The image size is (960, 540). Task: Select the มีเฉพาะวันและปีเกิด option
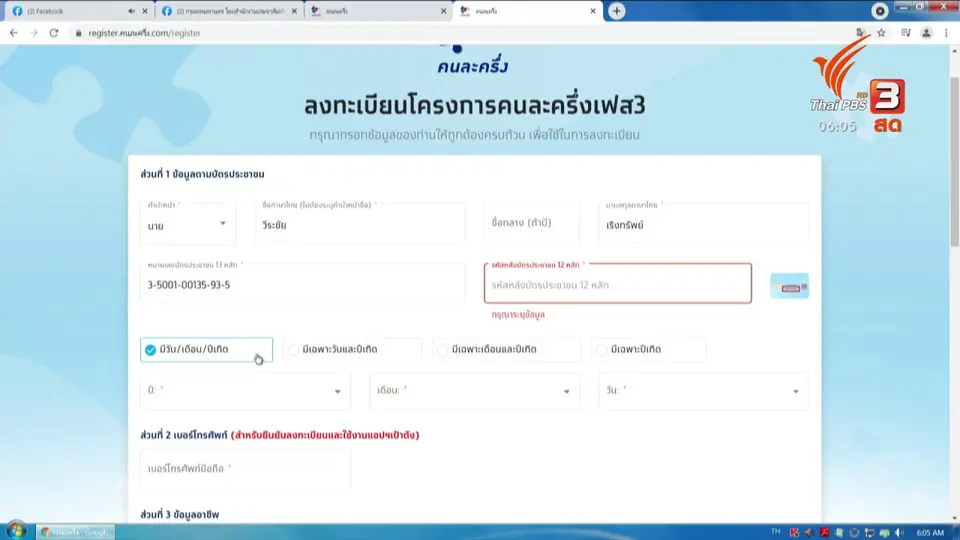353,350
